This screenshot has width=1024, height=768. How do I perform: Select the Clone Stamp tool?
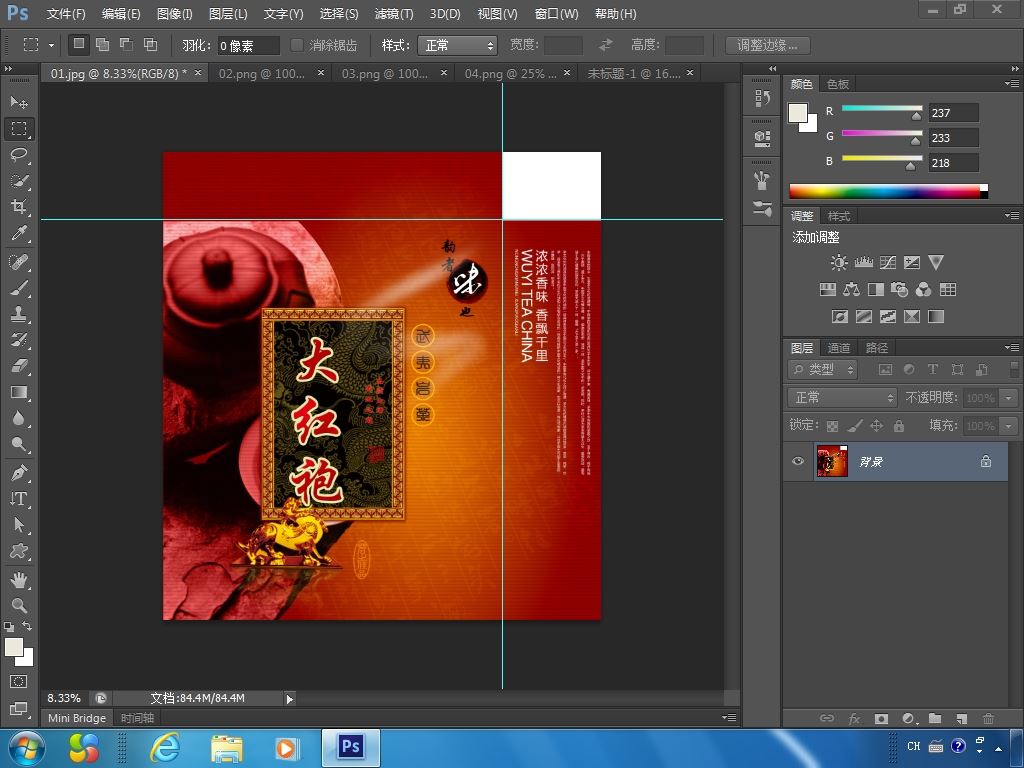19,314
